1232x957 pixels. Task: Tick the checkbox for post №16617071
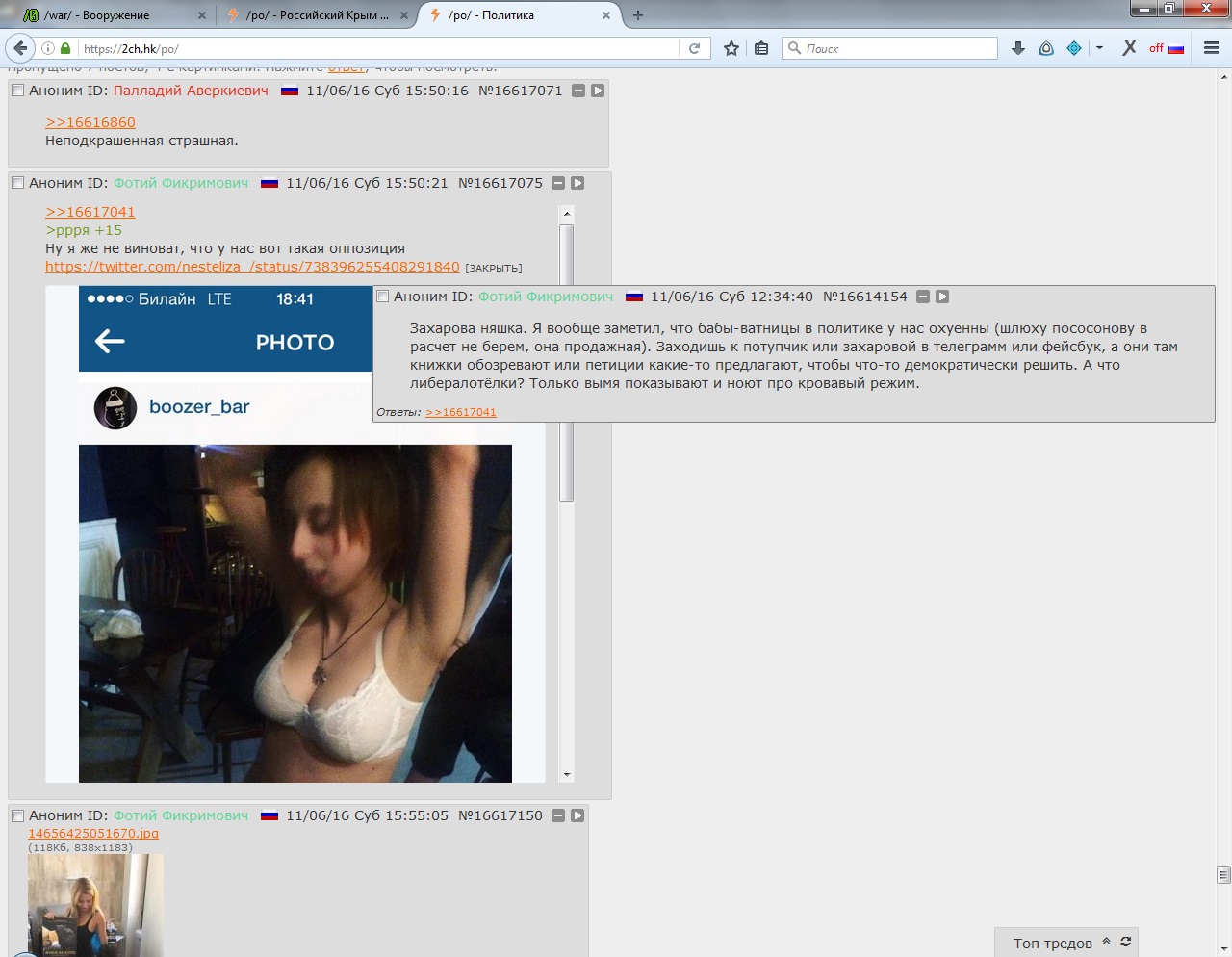pos(17,91)
